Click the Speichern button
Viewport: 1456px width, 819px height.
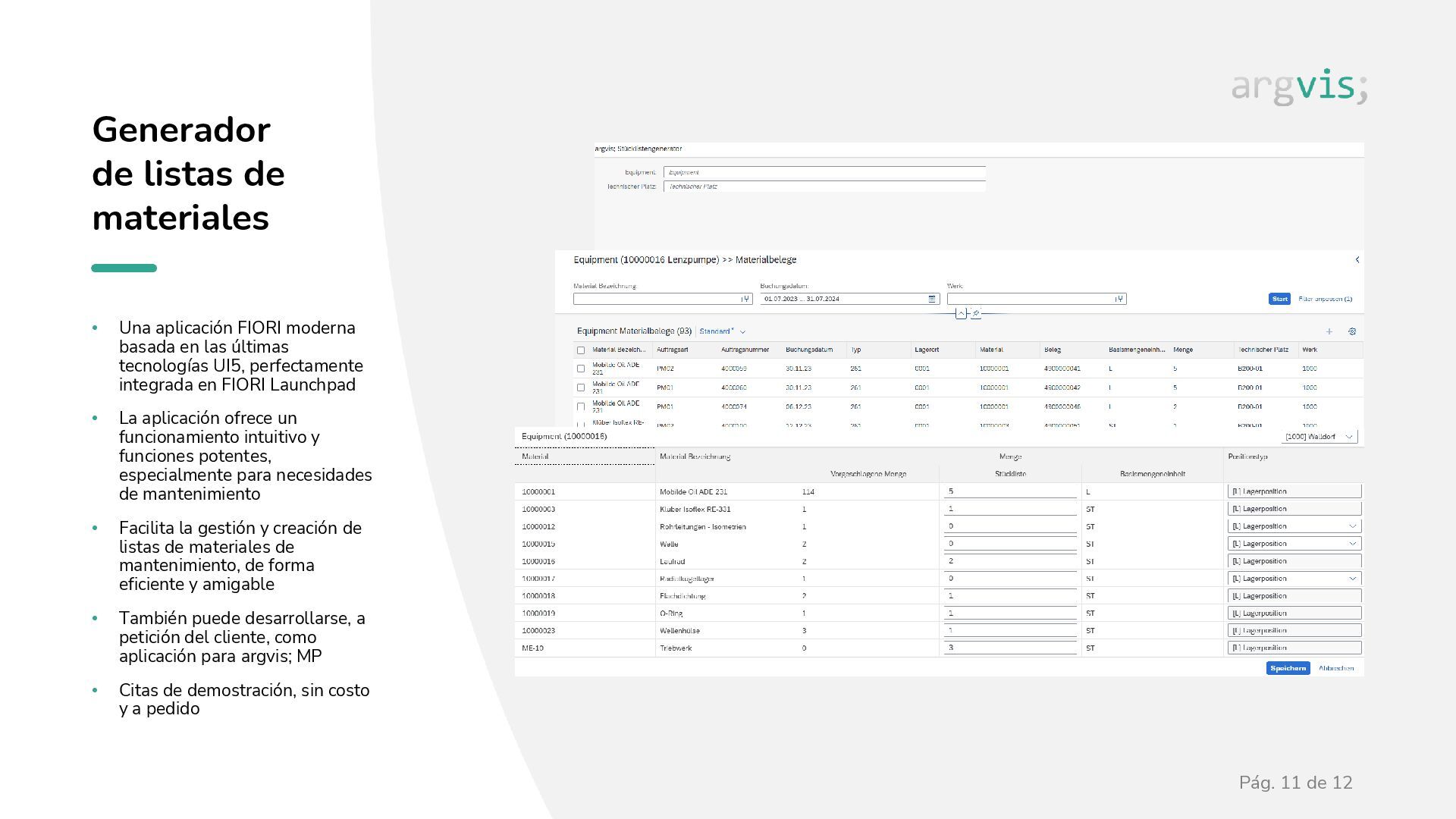1288,668
